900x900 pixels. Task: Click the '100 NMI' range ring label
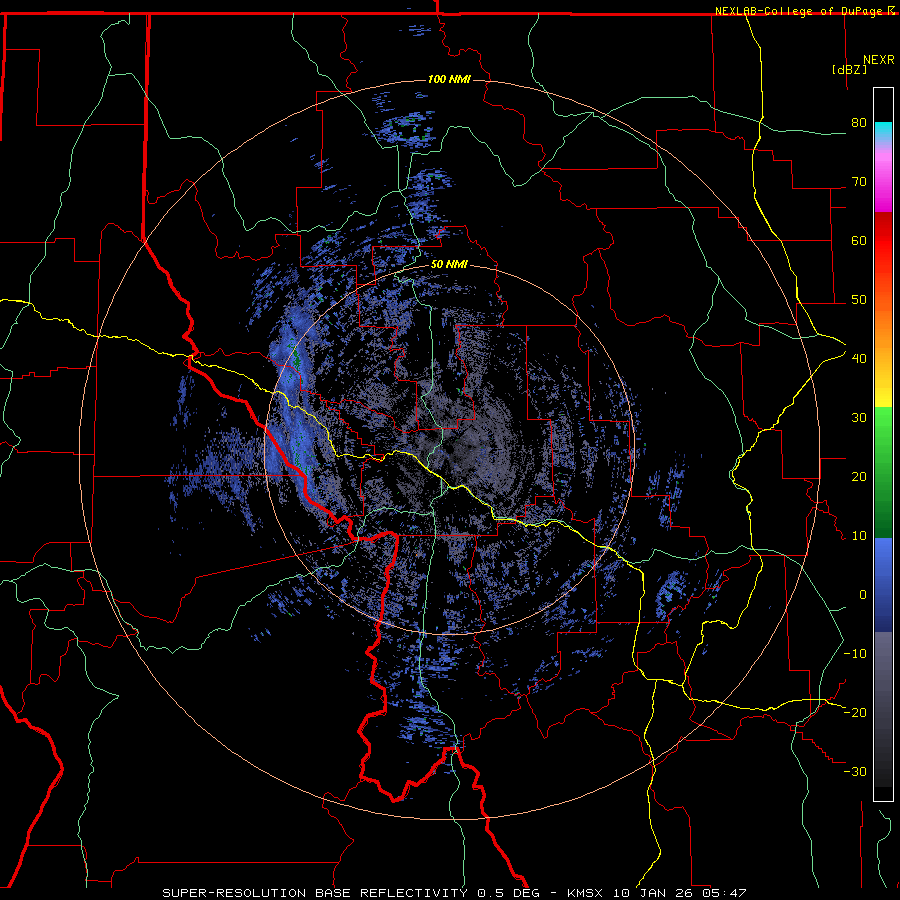(449, 79)
